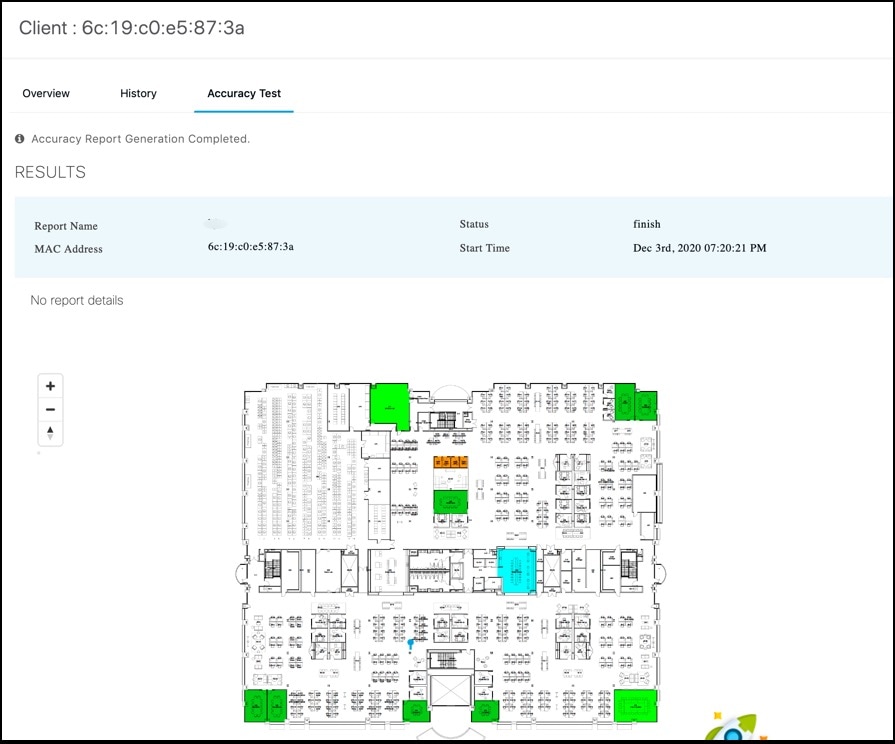Screen dimensions: 895x744
Task: Switch to the Overview tab
Action: pos(46,93)
